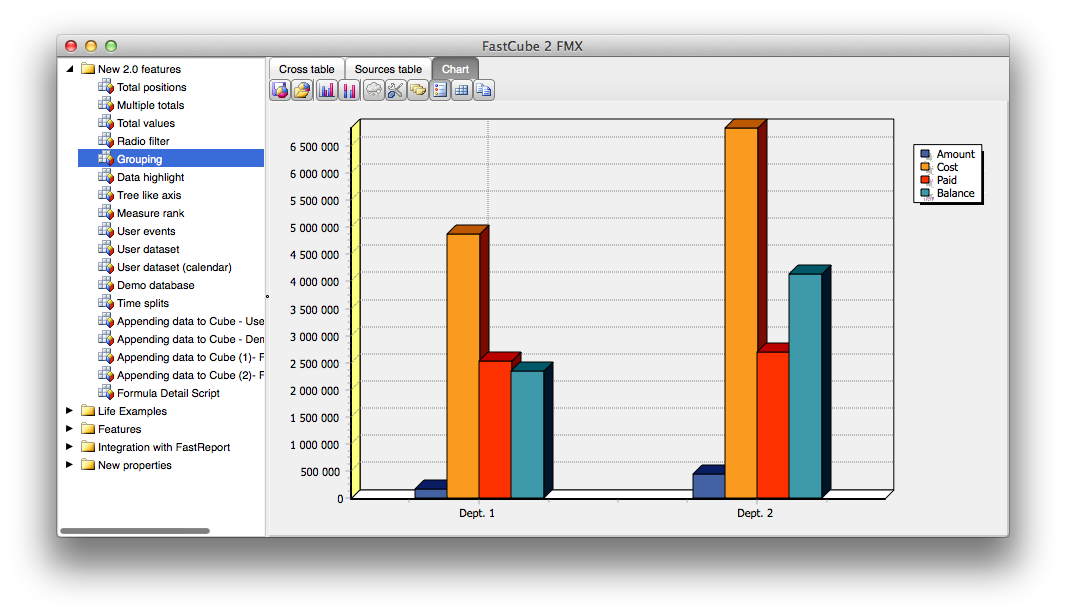Click the Dept. 2 teal Balance bar
Viewport: 1066px width, 616px height.
tap(805, 386)
